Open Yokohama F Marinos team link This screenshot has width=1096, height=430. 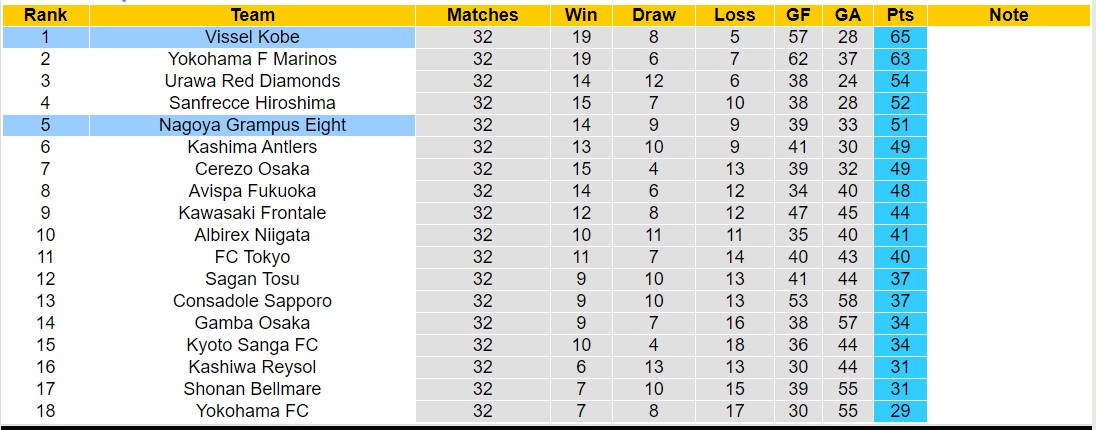[x=252, y=59]
